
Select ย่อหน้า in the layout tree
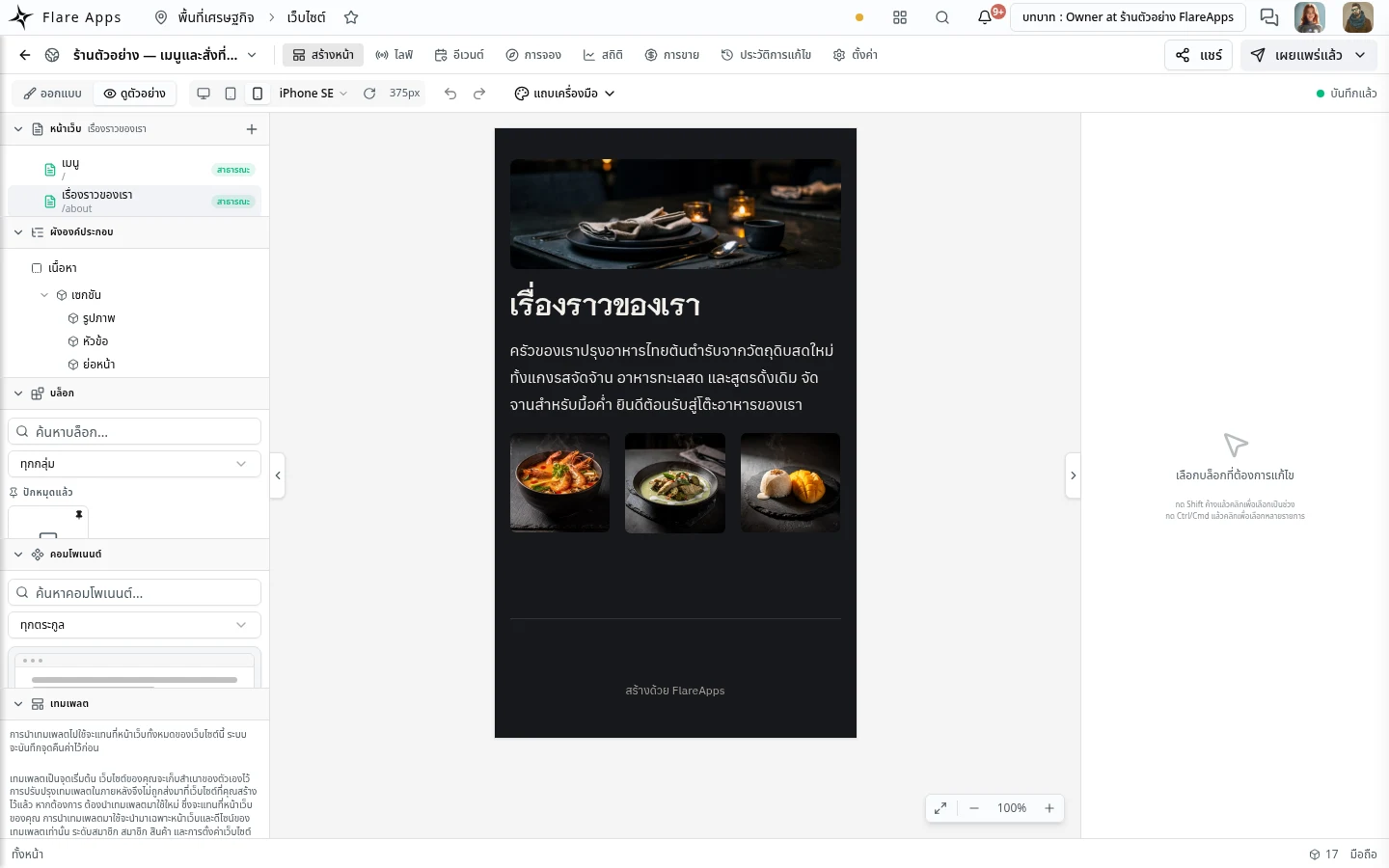pyautogui.click(x=98, y=365)
